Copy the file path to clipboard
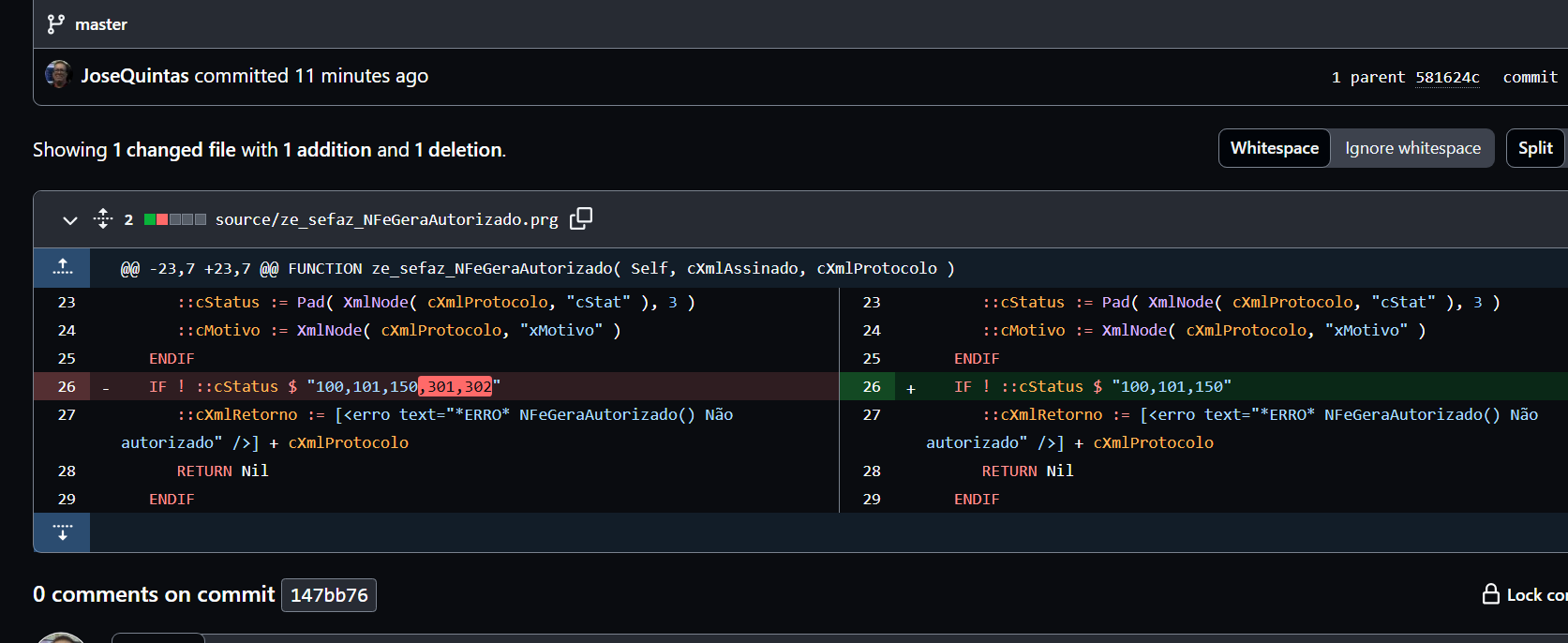 coord(581,218)
